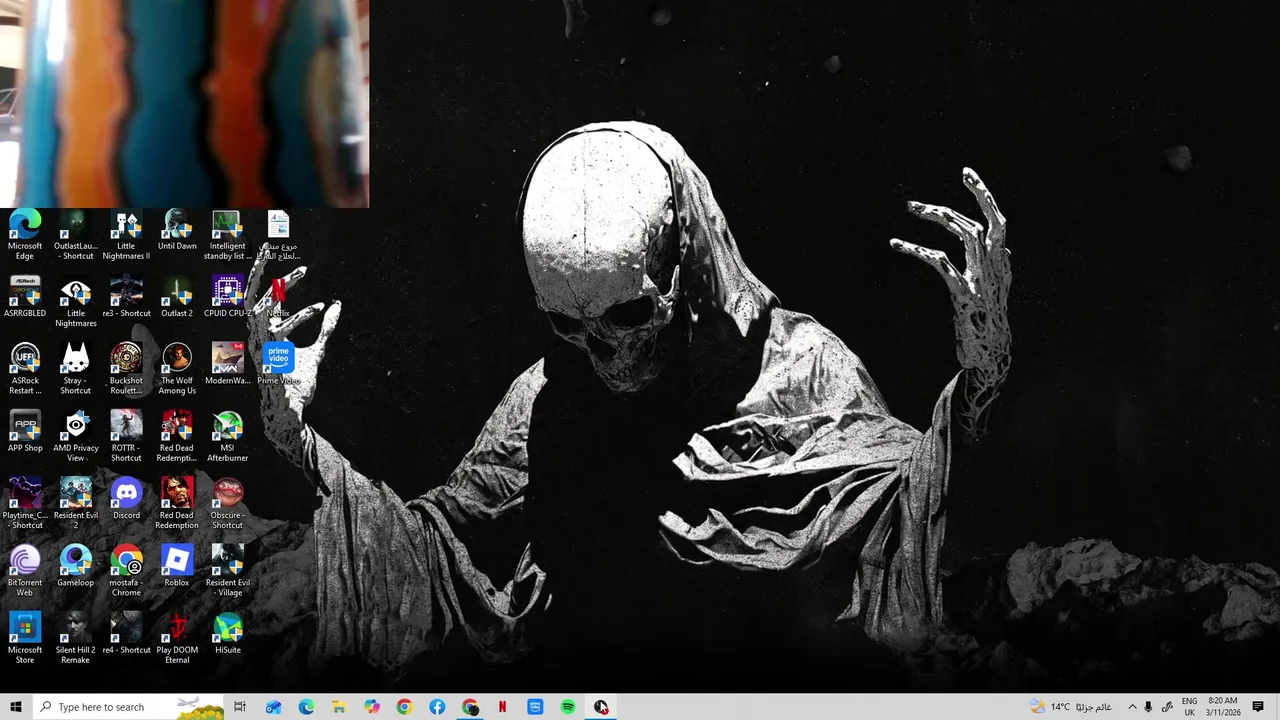Select the AMD Privacy View icon
The height and width of the screenshot is (720, 1280).
point(76,436)
